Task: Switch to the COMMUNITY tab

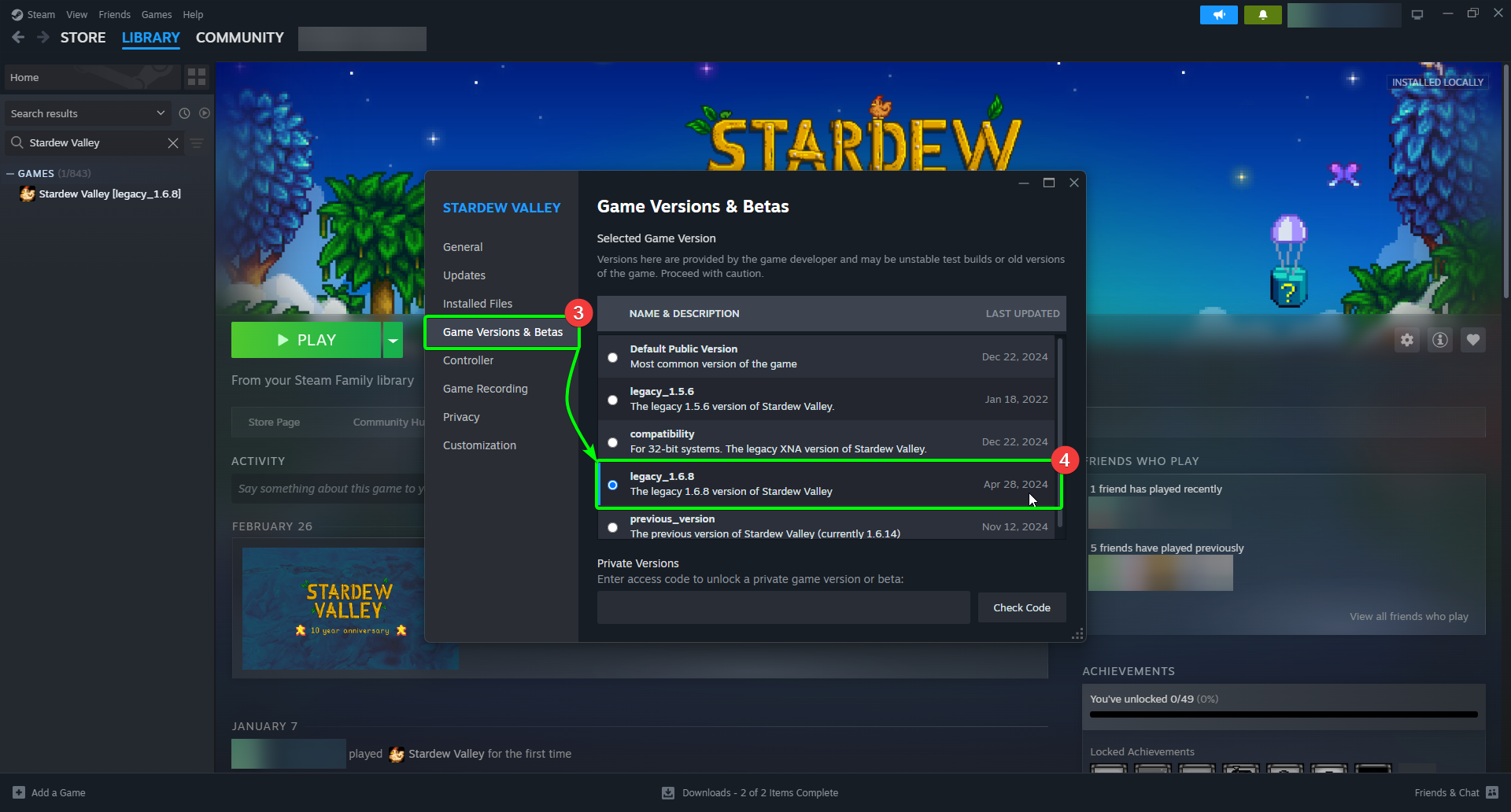Action: (x=239, y=37)
